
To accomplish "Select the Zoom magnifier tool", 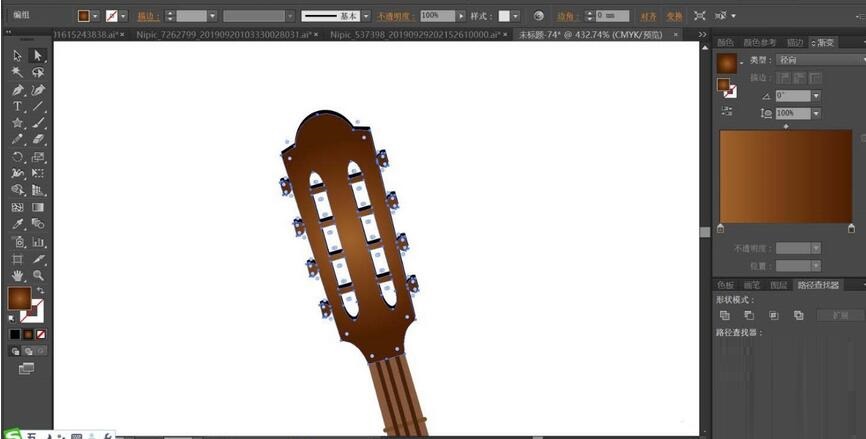I will pyautogui.click(x=38, y=275).
